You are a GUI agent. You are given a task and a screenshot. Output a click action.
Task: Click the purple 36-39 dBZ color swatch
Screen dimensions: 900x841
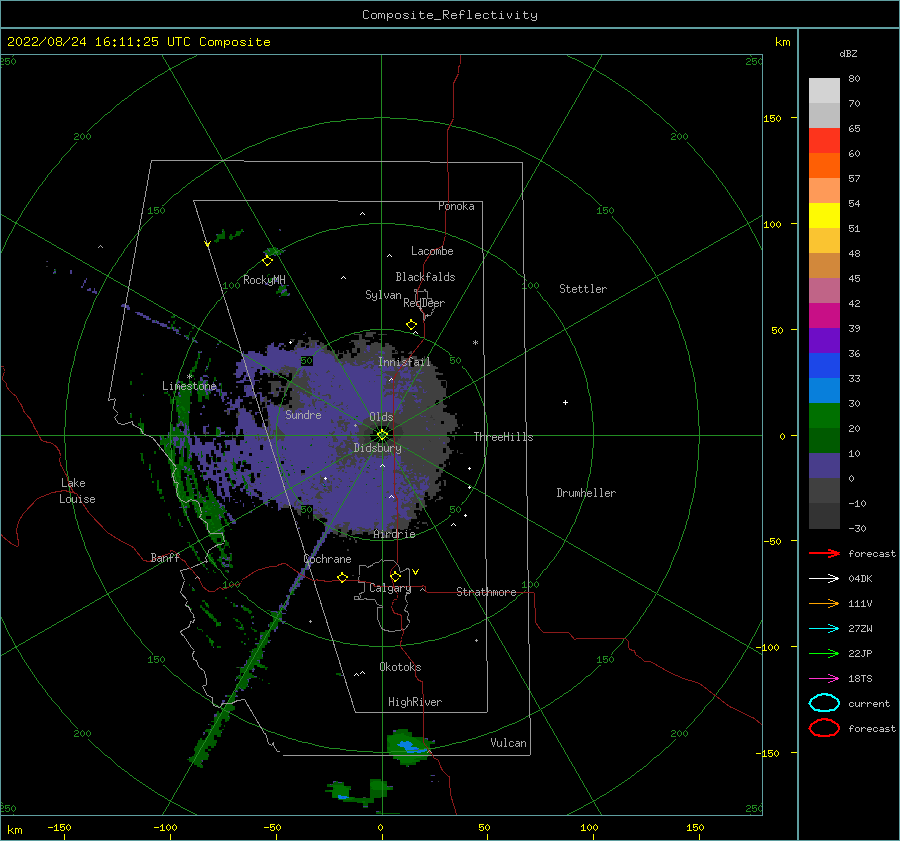click(824, 341)
